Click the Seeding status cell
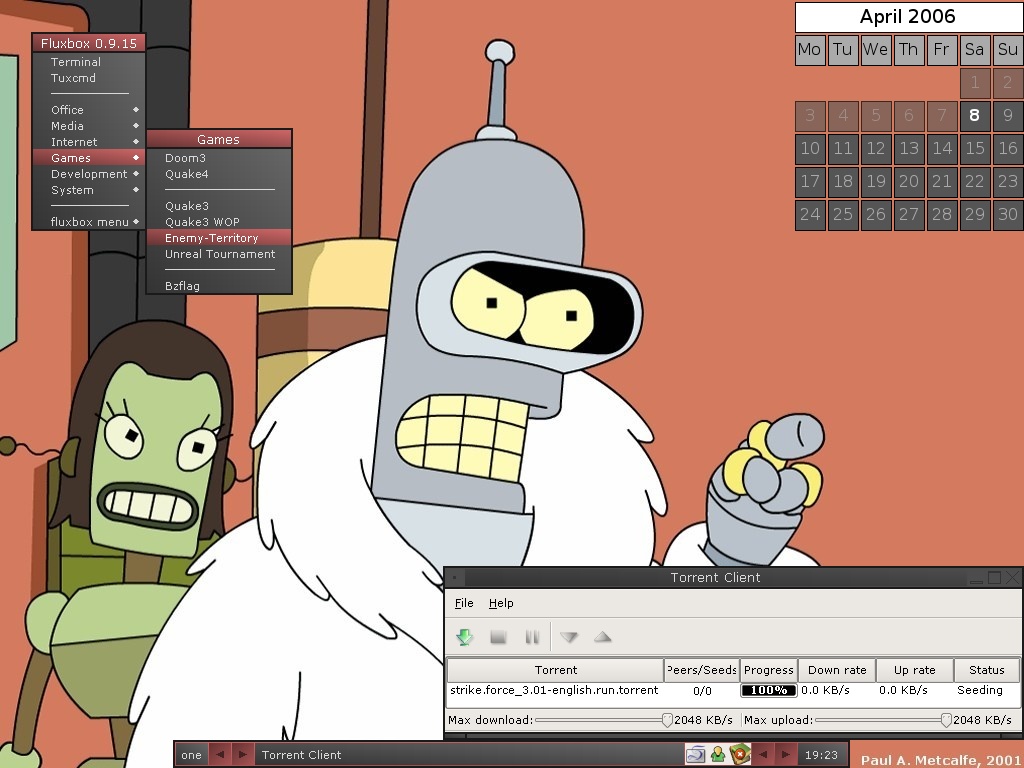Viewport: 1024px width, 768px height. coord(980,690)
